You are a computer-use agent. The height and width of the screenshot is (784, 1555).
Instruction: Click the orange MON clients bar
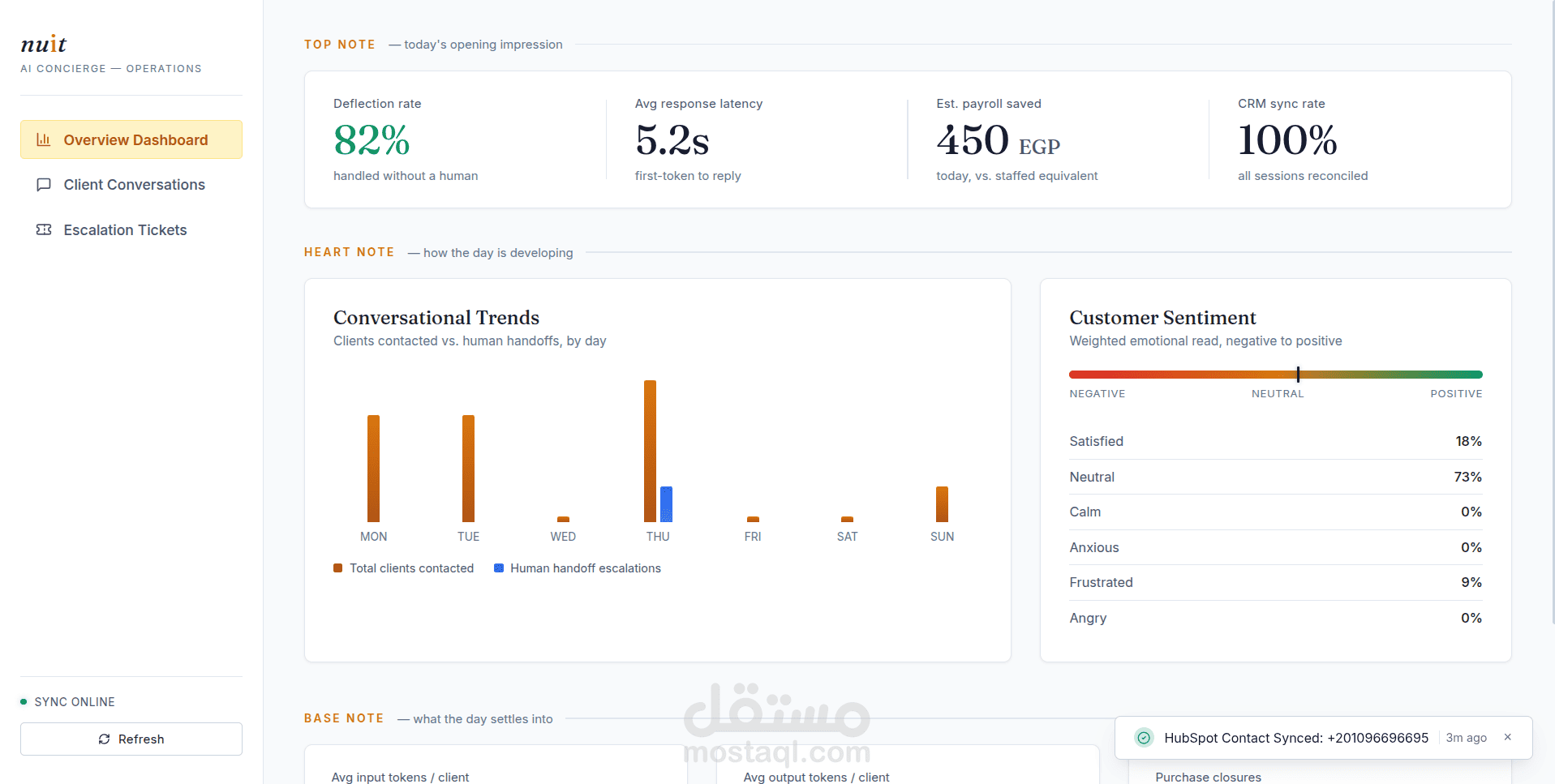coord(373,469)
